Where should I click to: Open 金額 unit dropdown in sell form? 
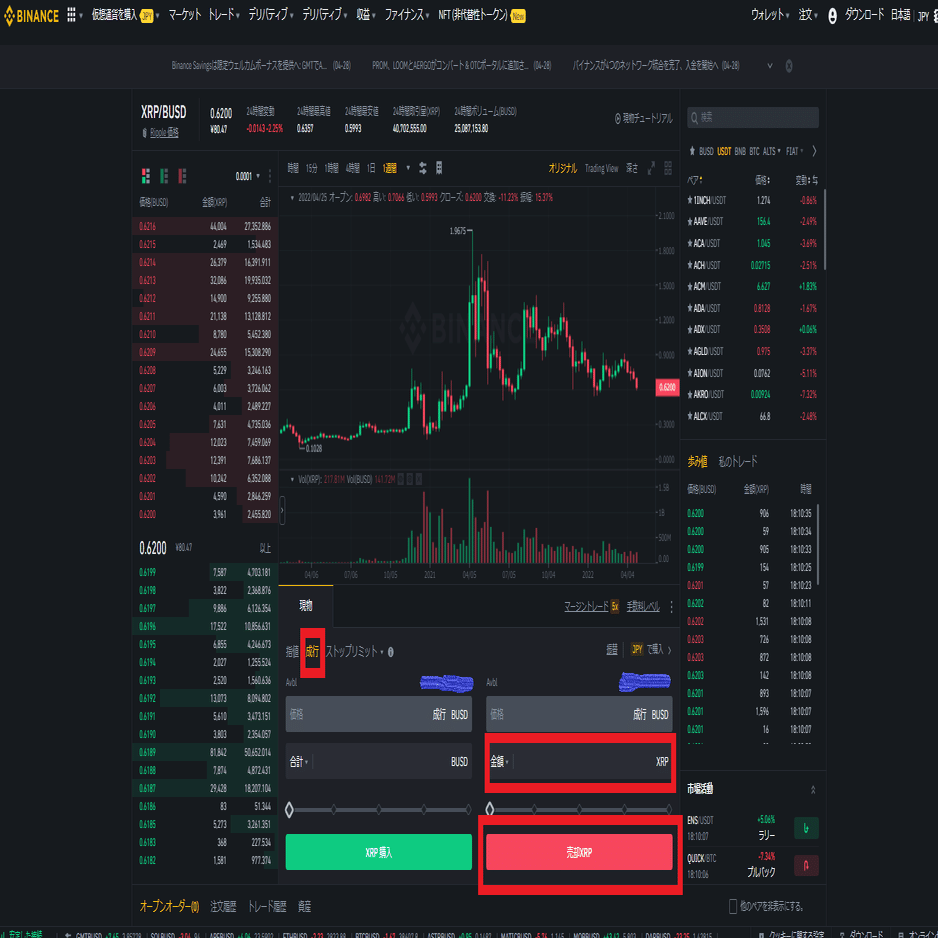pos(500,762)
